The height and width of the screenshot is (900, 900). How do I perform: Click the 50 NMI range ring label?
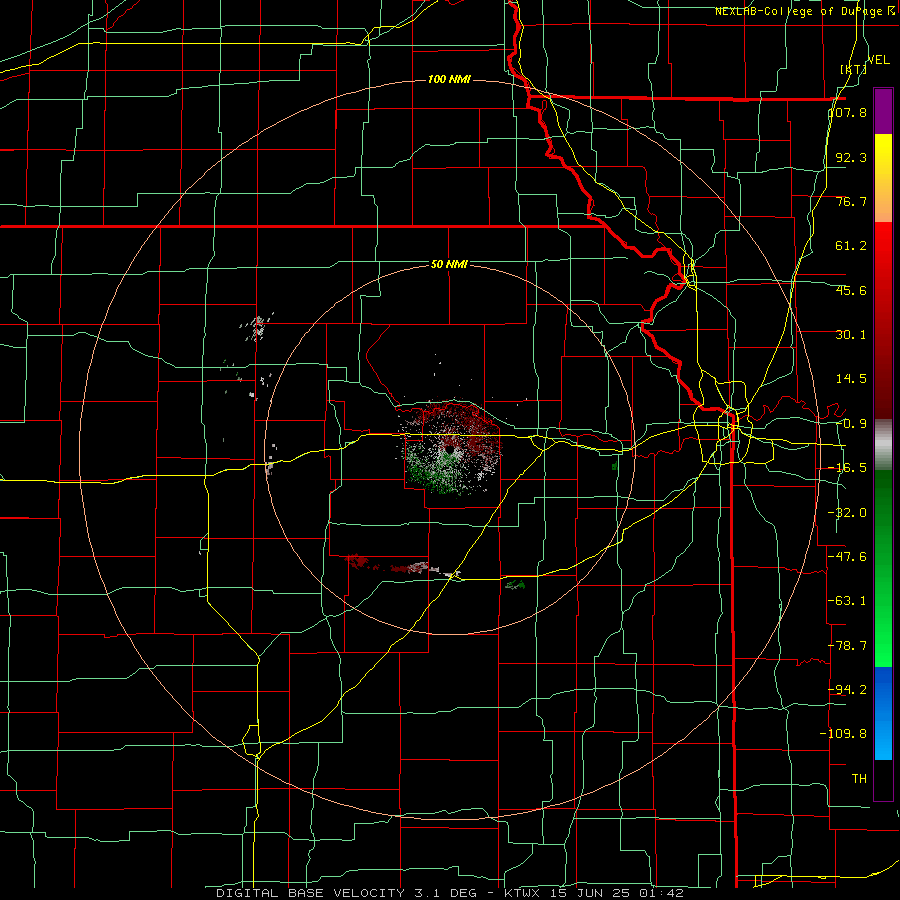point(449,264)
